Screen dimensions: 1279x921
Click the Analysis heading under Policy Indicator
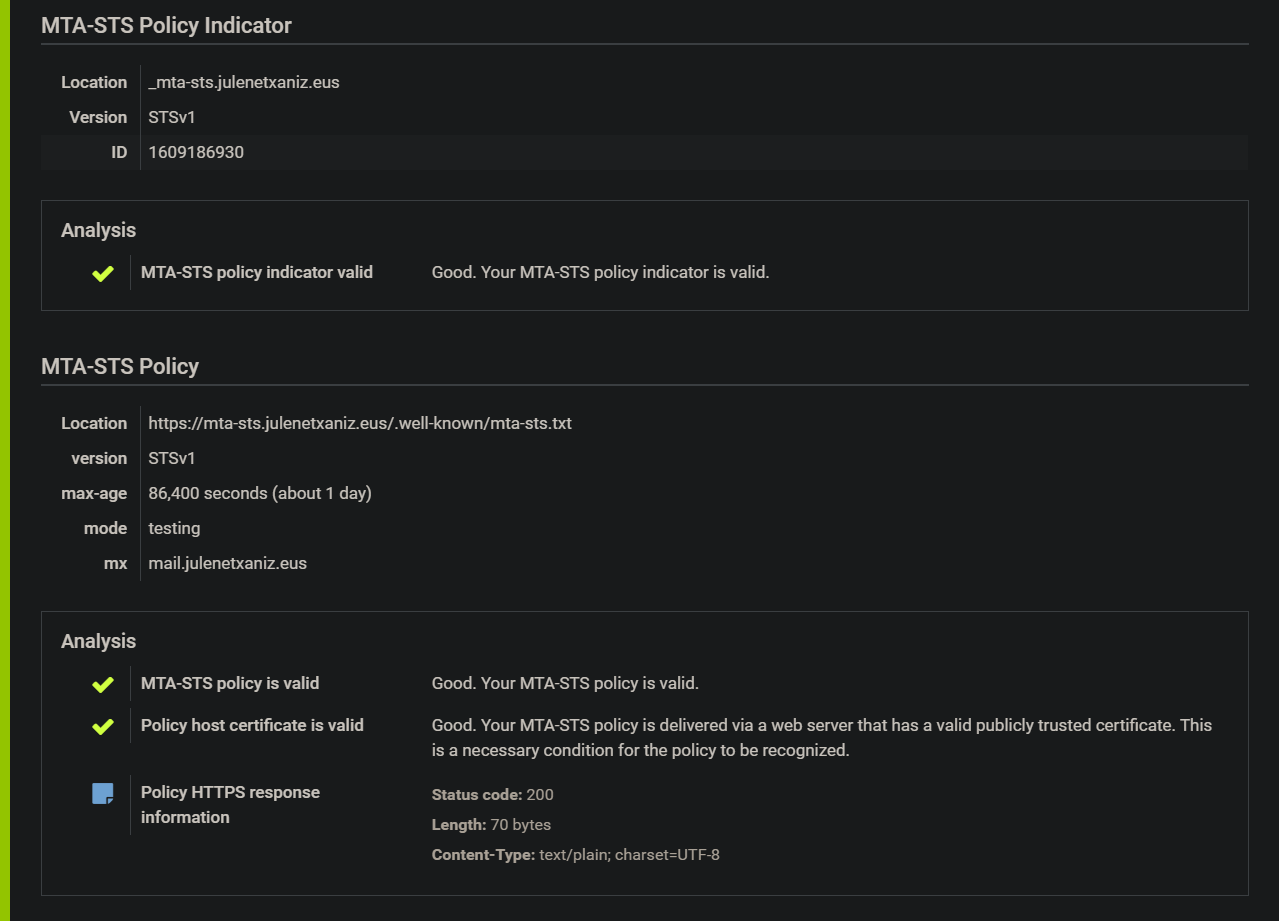tap(98, 230)
